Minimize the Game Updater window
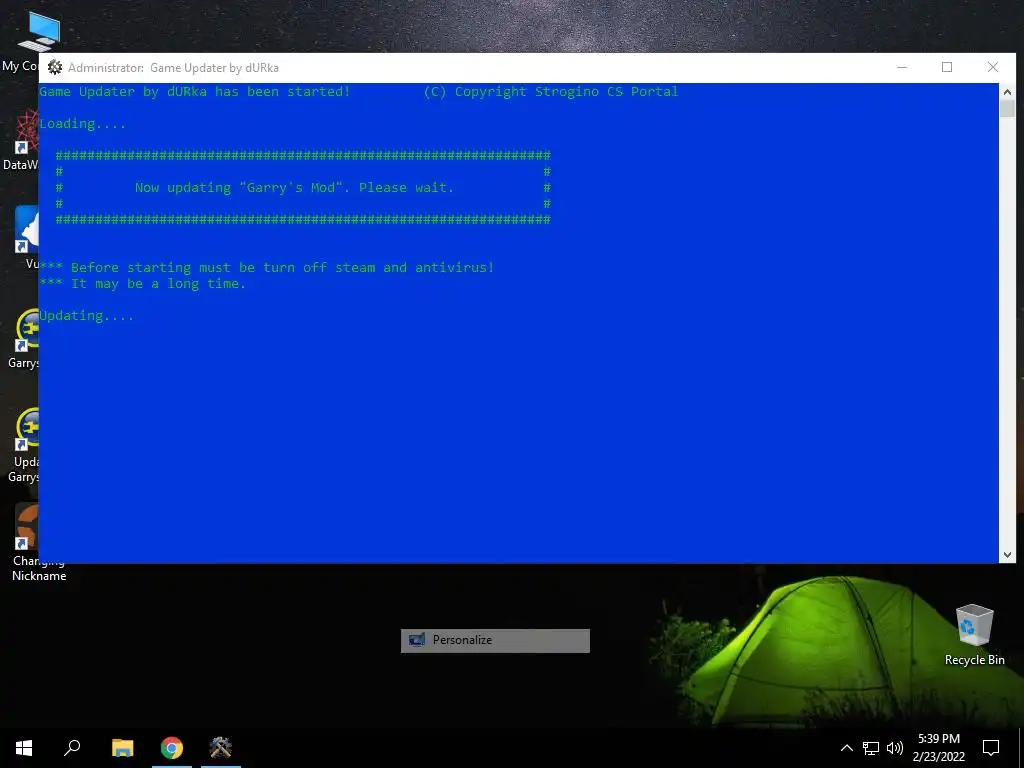The image size is (1024, 768). (902, 67)
